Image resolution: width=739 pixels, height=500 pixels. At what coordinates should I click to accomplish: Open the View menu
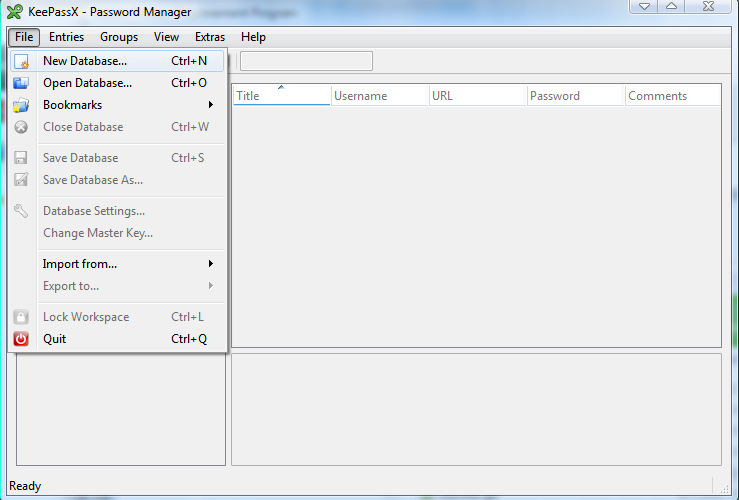tap(166, 37)
